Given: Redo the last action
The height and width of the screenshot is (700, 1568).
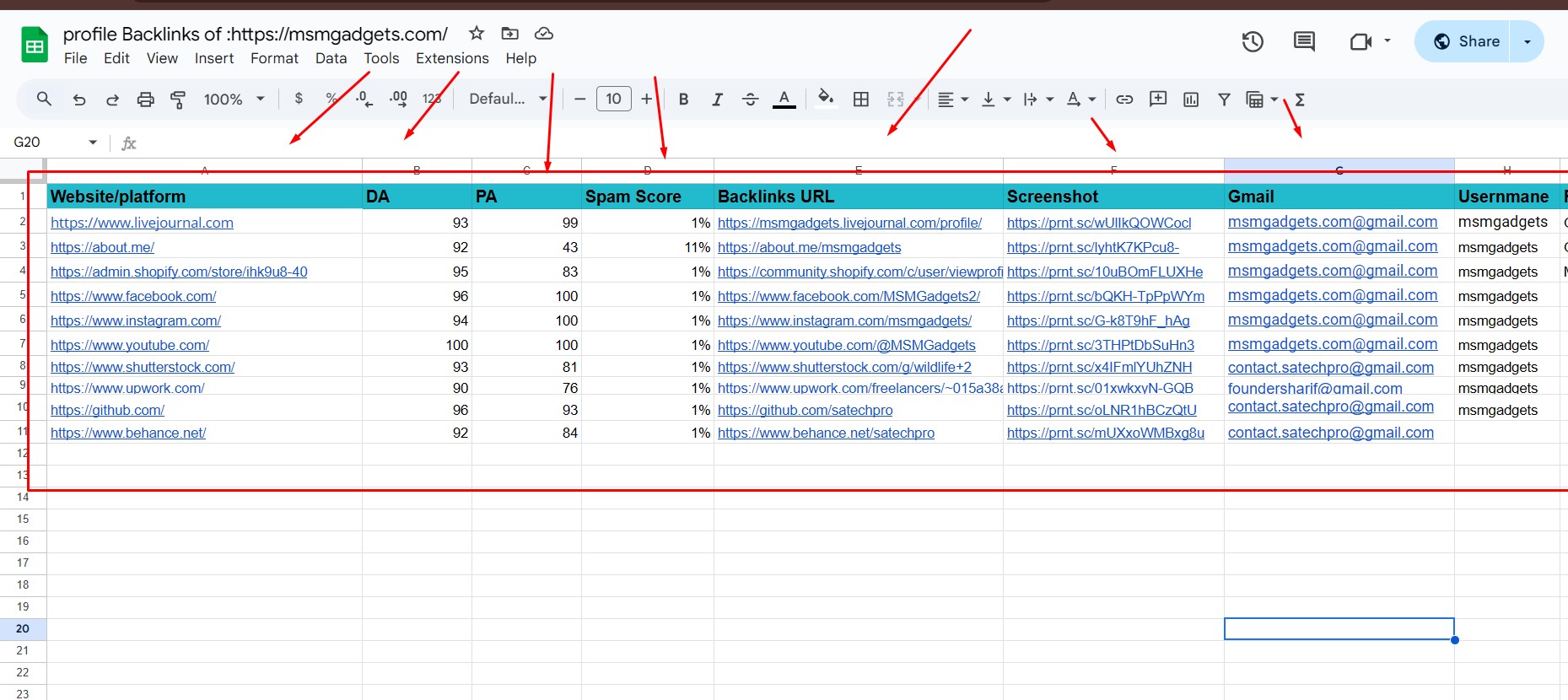Looking at the screenshot, I should [x=112, y=100].
